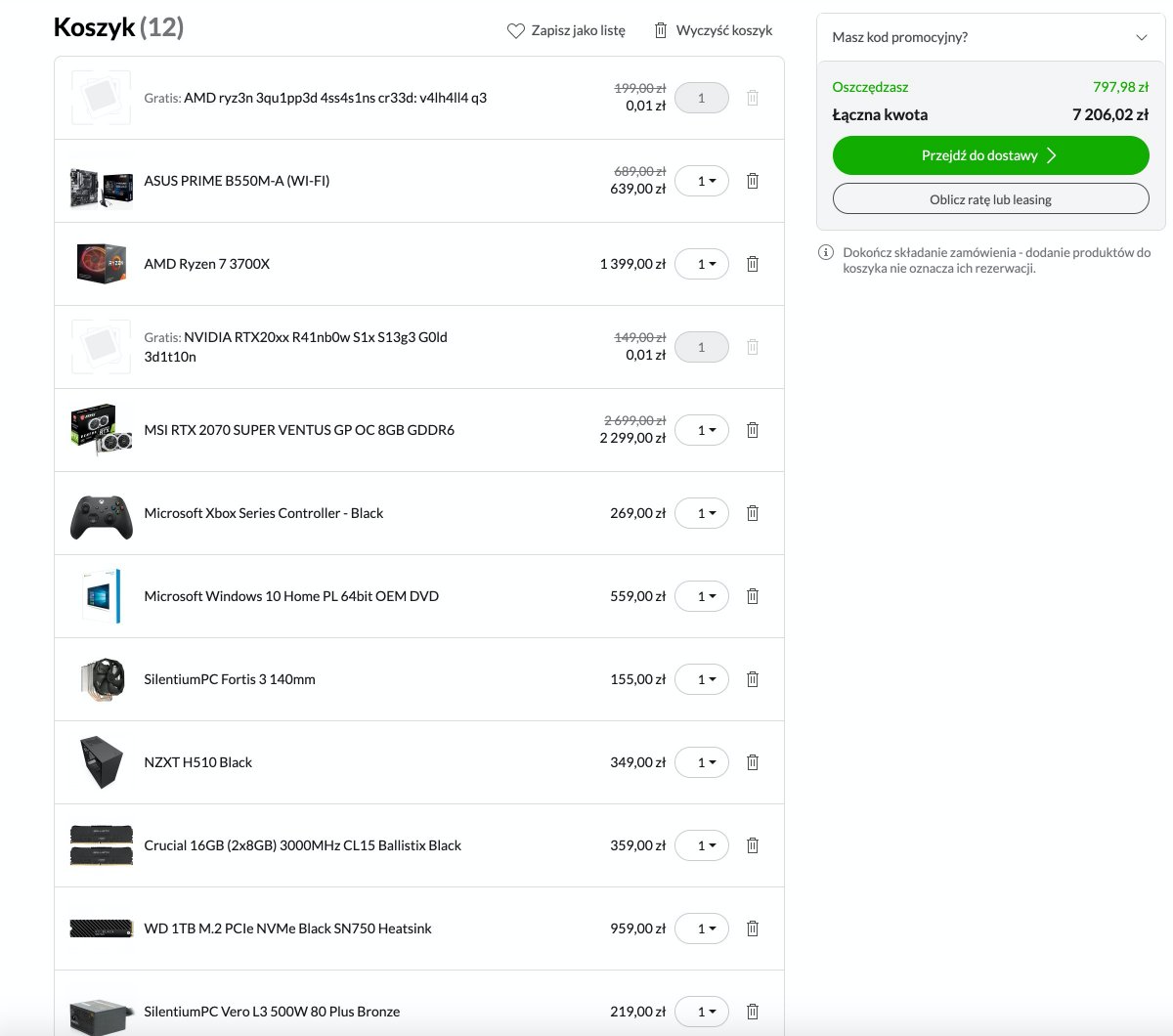Click the total amount 7 206,02 zł
Viewport: 1173px width, 1036px height.
click(1109, 114)
